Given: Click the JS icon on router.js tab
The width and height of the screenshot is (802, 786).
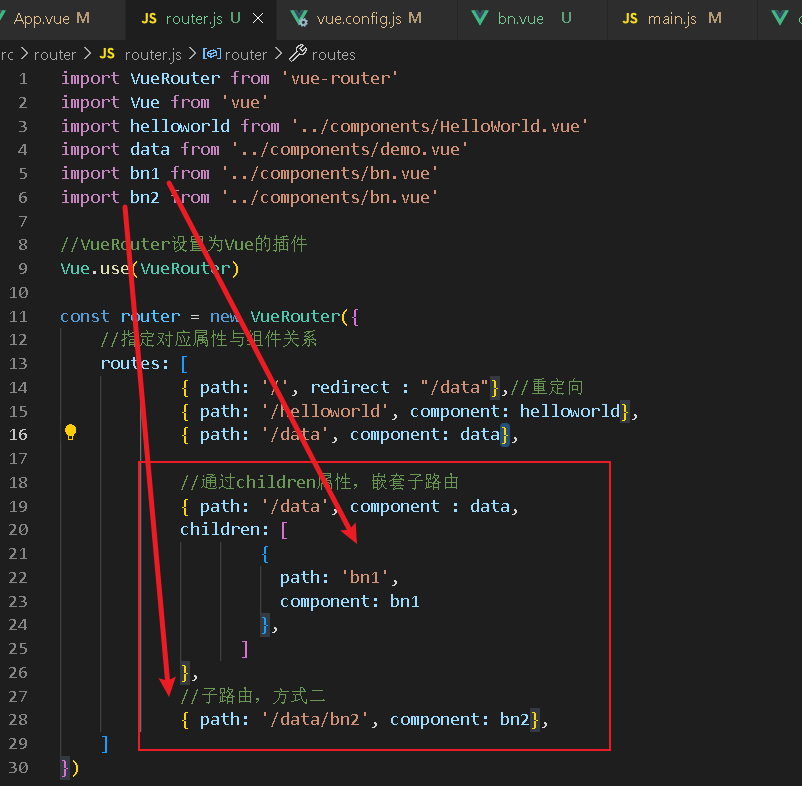Looking at the screenshot, I should tap(149, 19).
